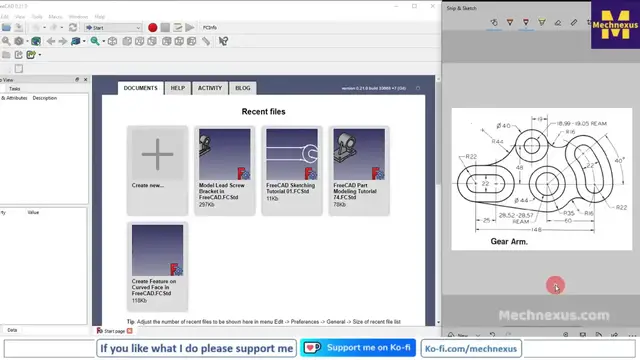Switch to the ACTIVITY tab
The height and width of the screenshot is (360, 640).
[x=210, y=88]
